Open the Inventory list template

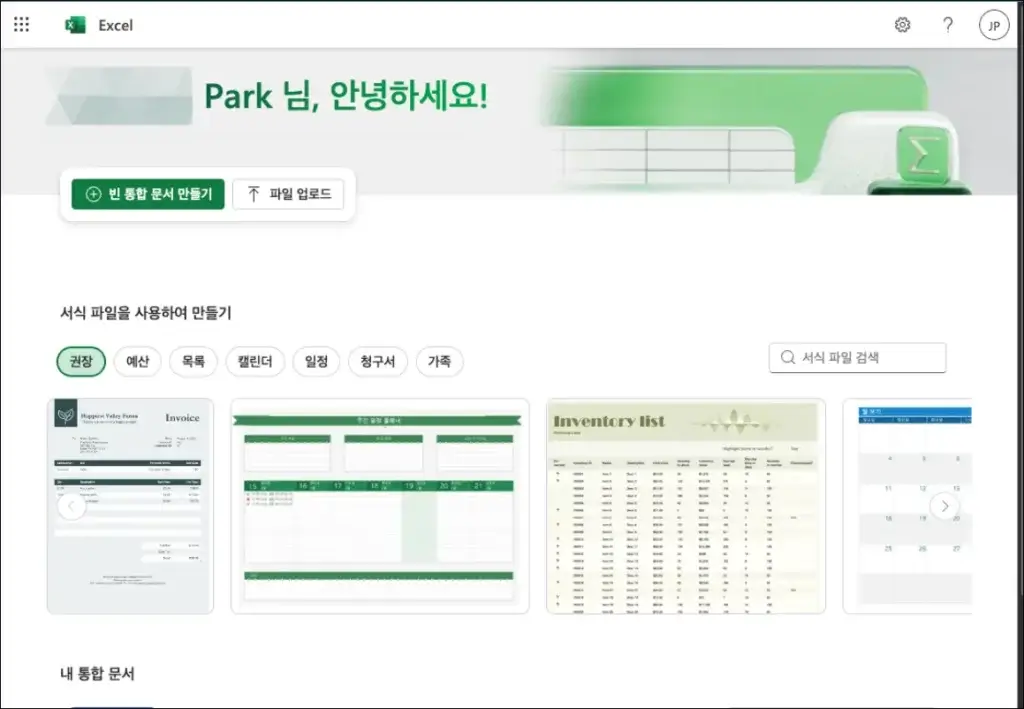coord(686,506)
